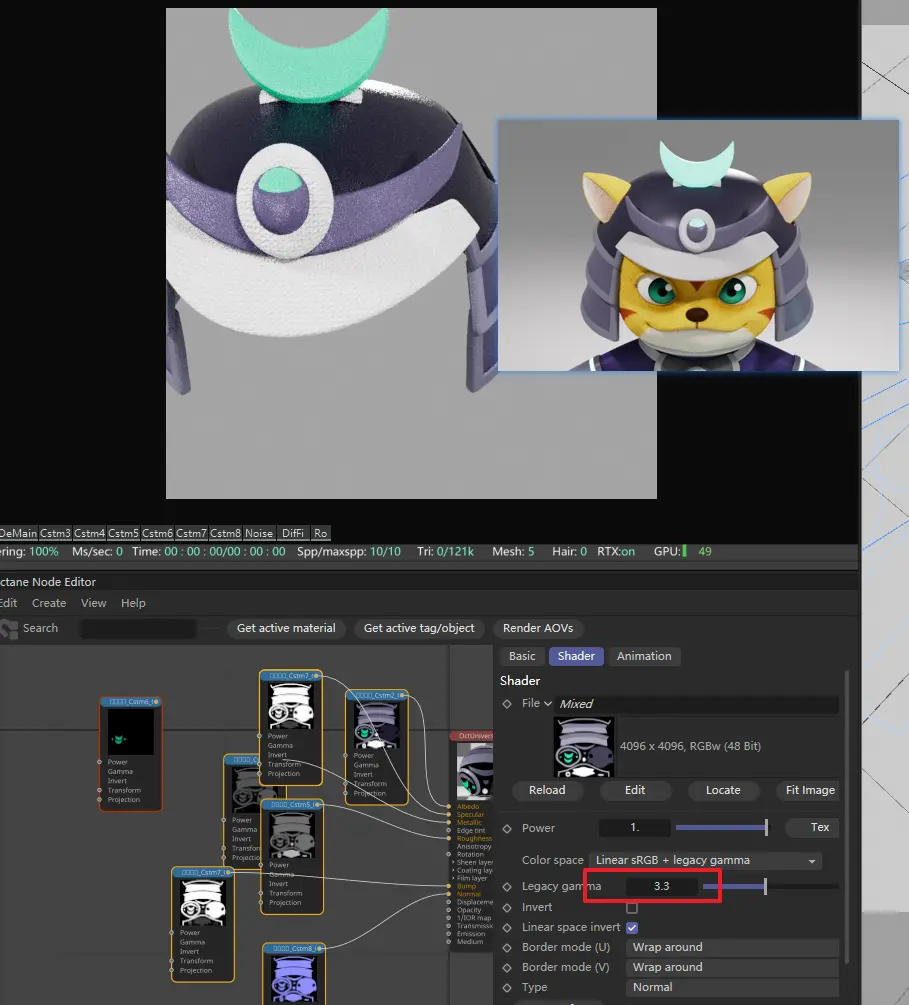The height and width of the screenshot is (1005, 909).
Task: Toggle keyframe diamond beside Linear space invert
Action: click(507, 928)
